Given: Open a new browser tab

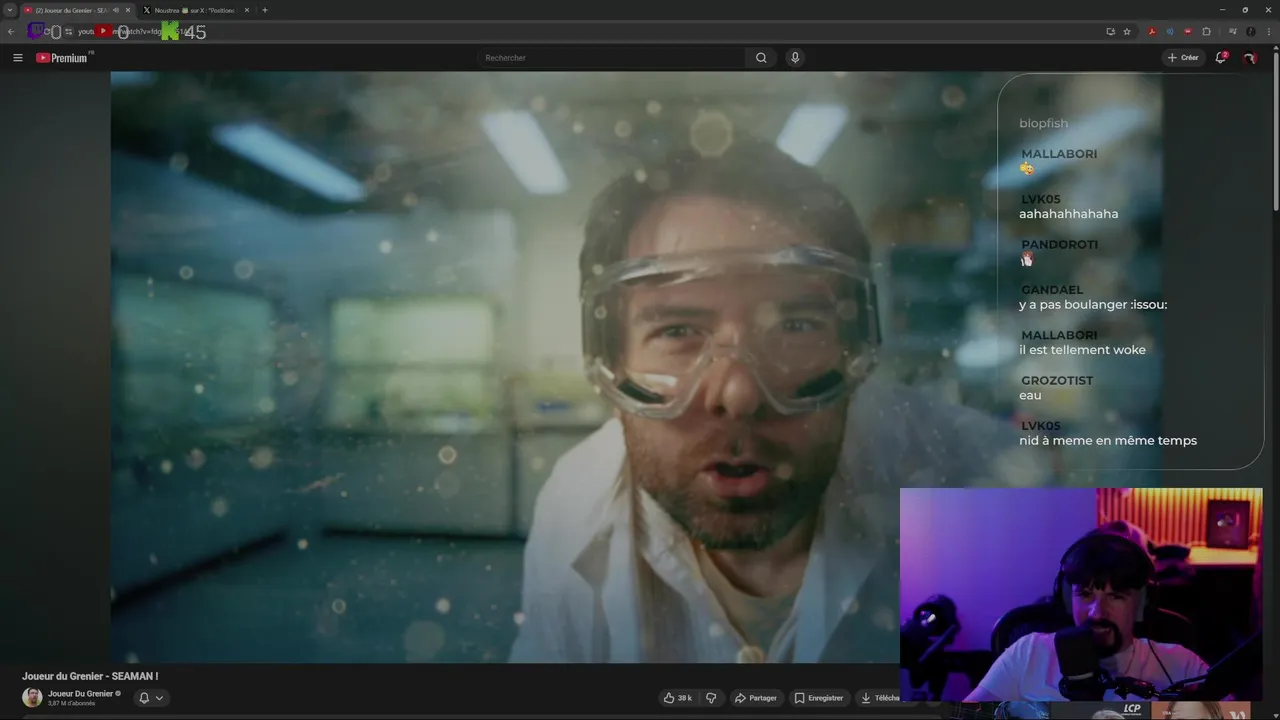Looking at the screenshot, I should tap(265, 10).
